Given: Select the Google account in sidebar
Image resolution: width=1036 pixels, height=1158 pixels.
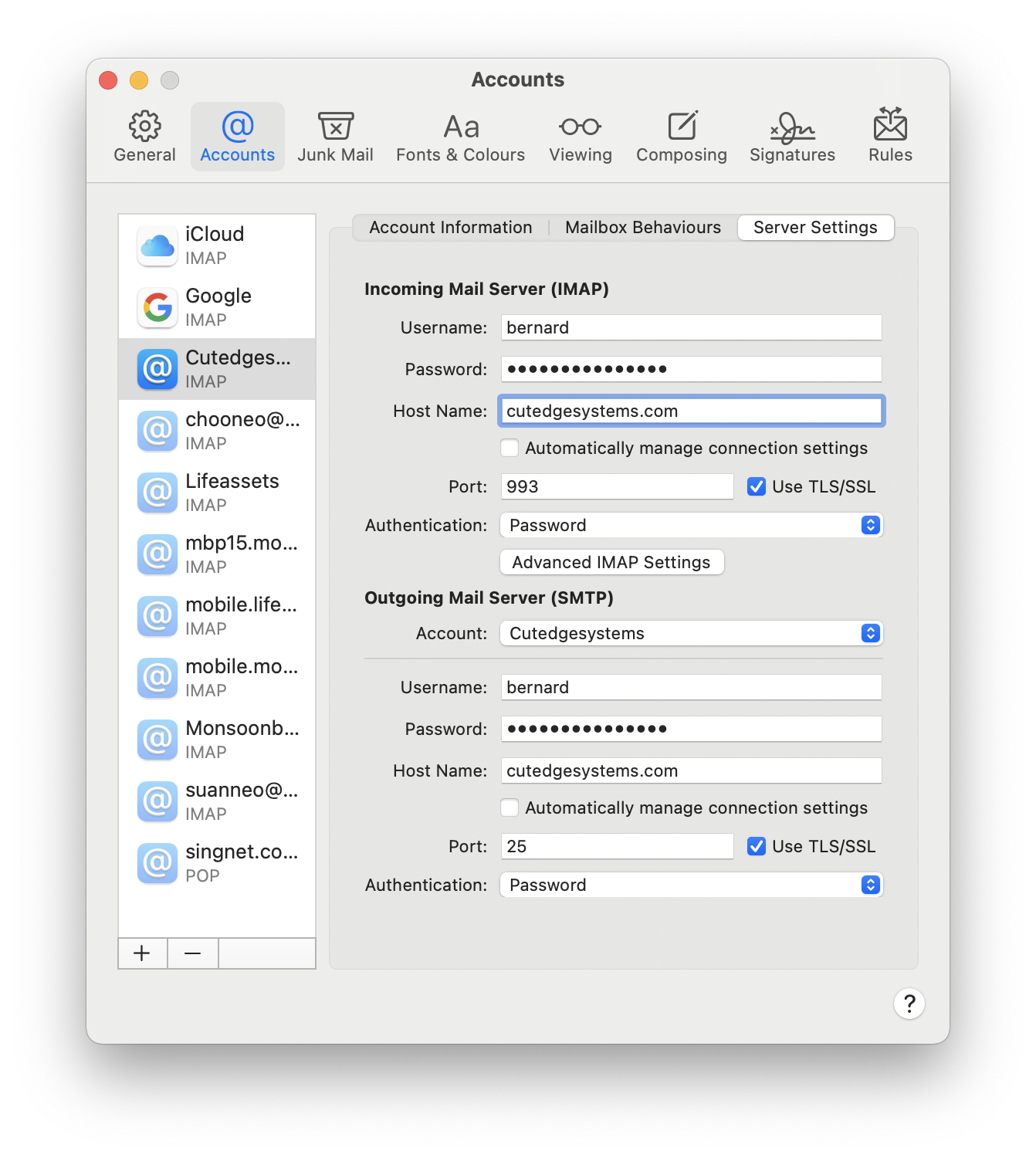Looking at the screenshot, I should 217,307.
